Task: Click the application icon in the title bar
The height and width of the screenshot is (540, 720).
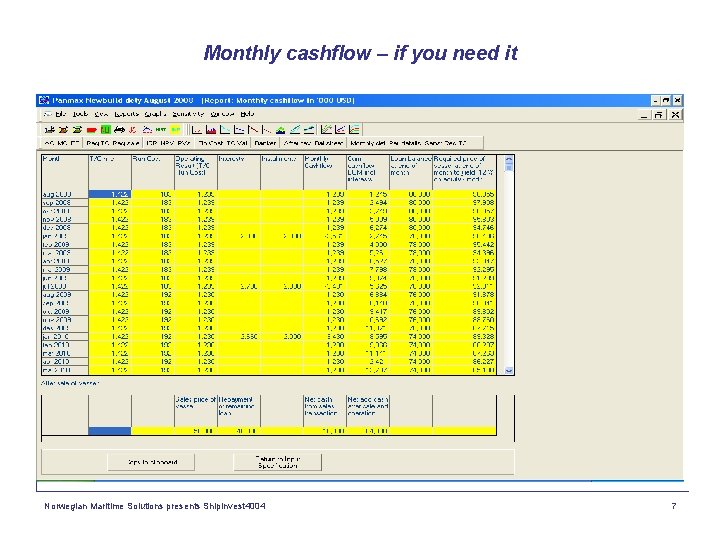Action: click(x=44, y=100)
